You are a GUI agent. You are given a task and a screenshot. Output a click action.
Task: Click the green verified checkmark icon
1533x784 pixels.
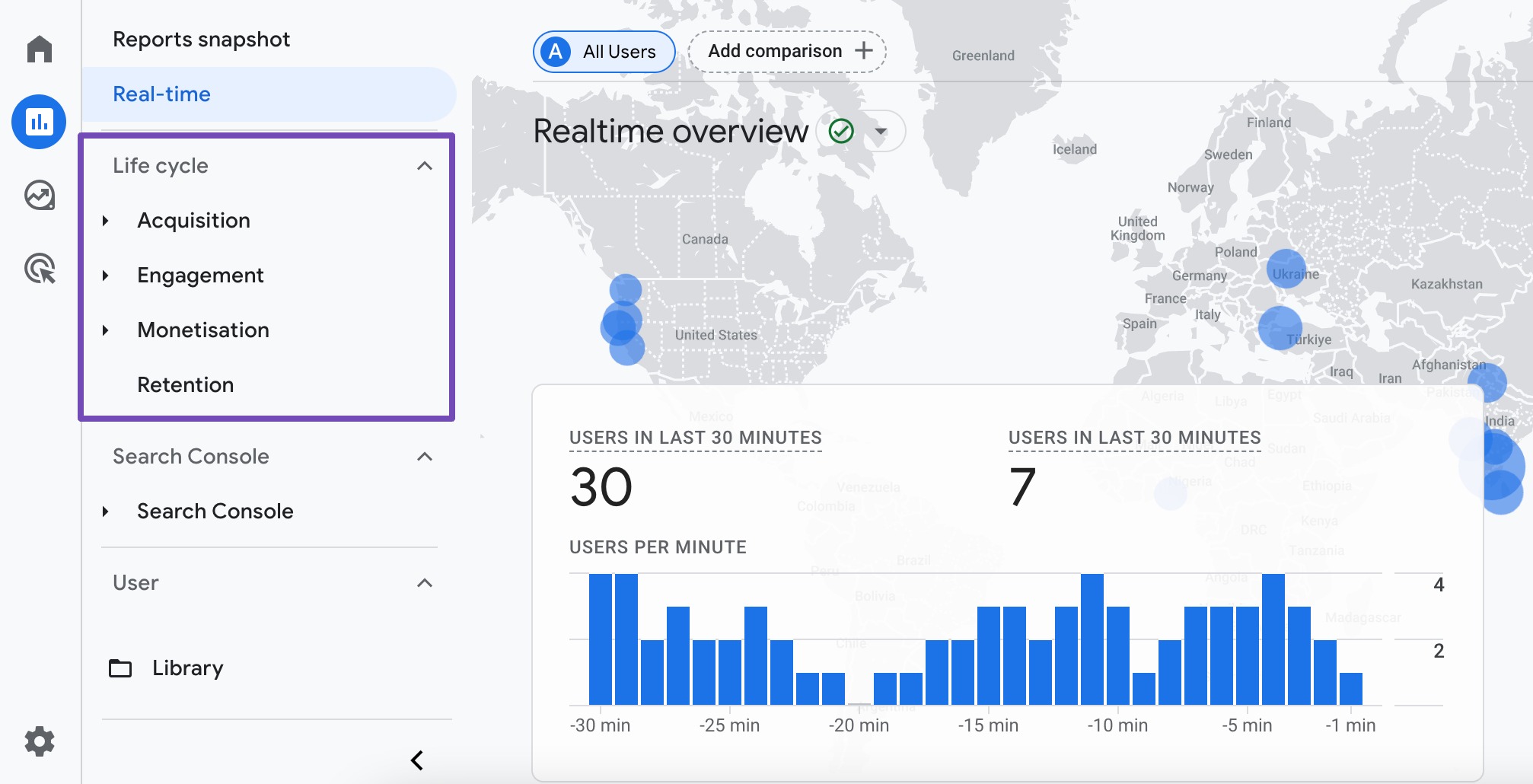[841, 131]
